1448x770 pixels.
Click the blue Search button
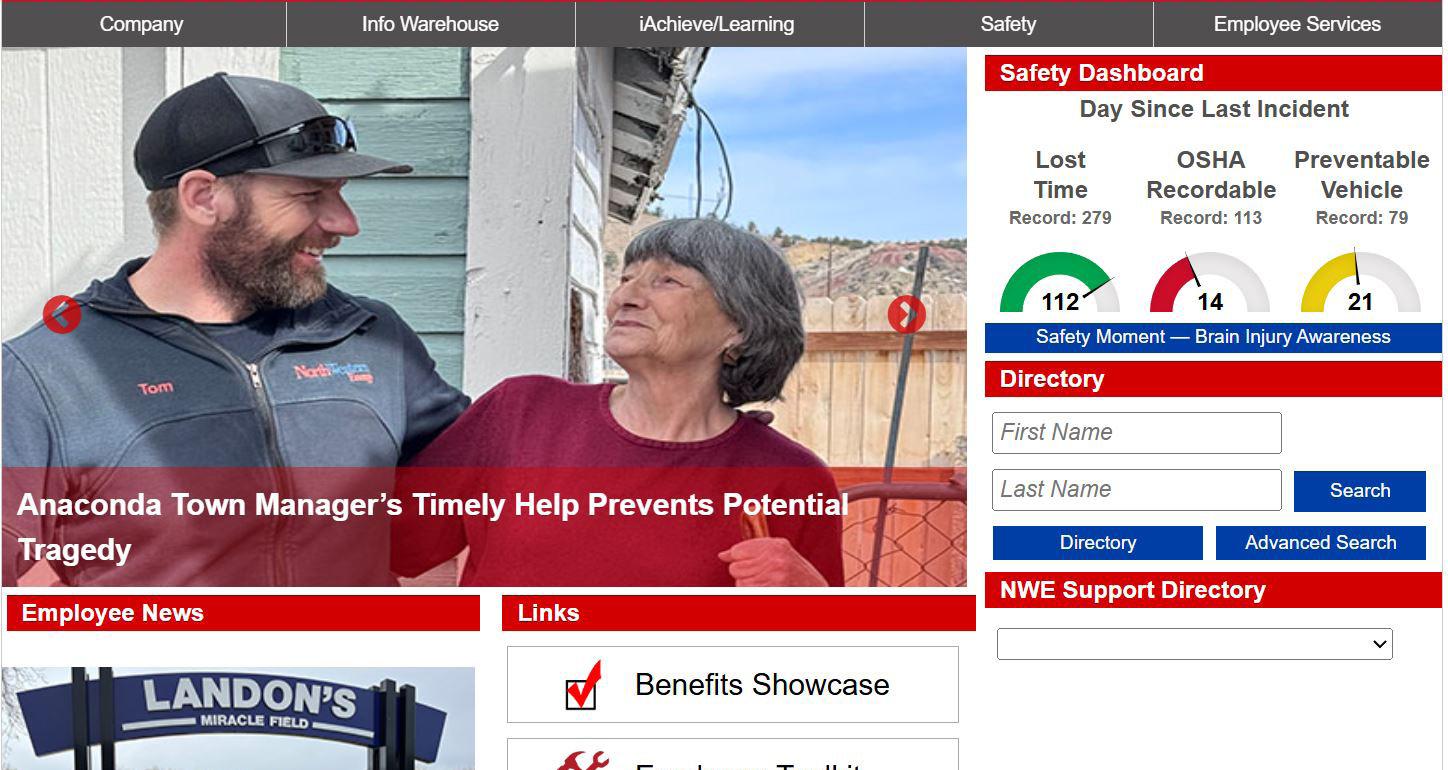click(x=1360, y=491)
